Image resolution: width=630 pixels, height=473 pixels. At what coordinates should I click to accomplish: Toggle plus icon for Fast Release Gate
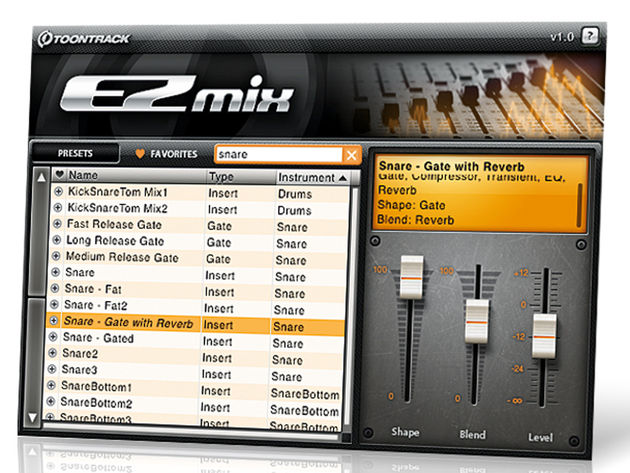click(57, 223)
